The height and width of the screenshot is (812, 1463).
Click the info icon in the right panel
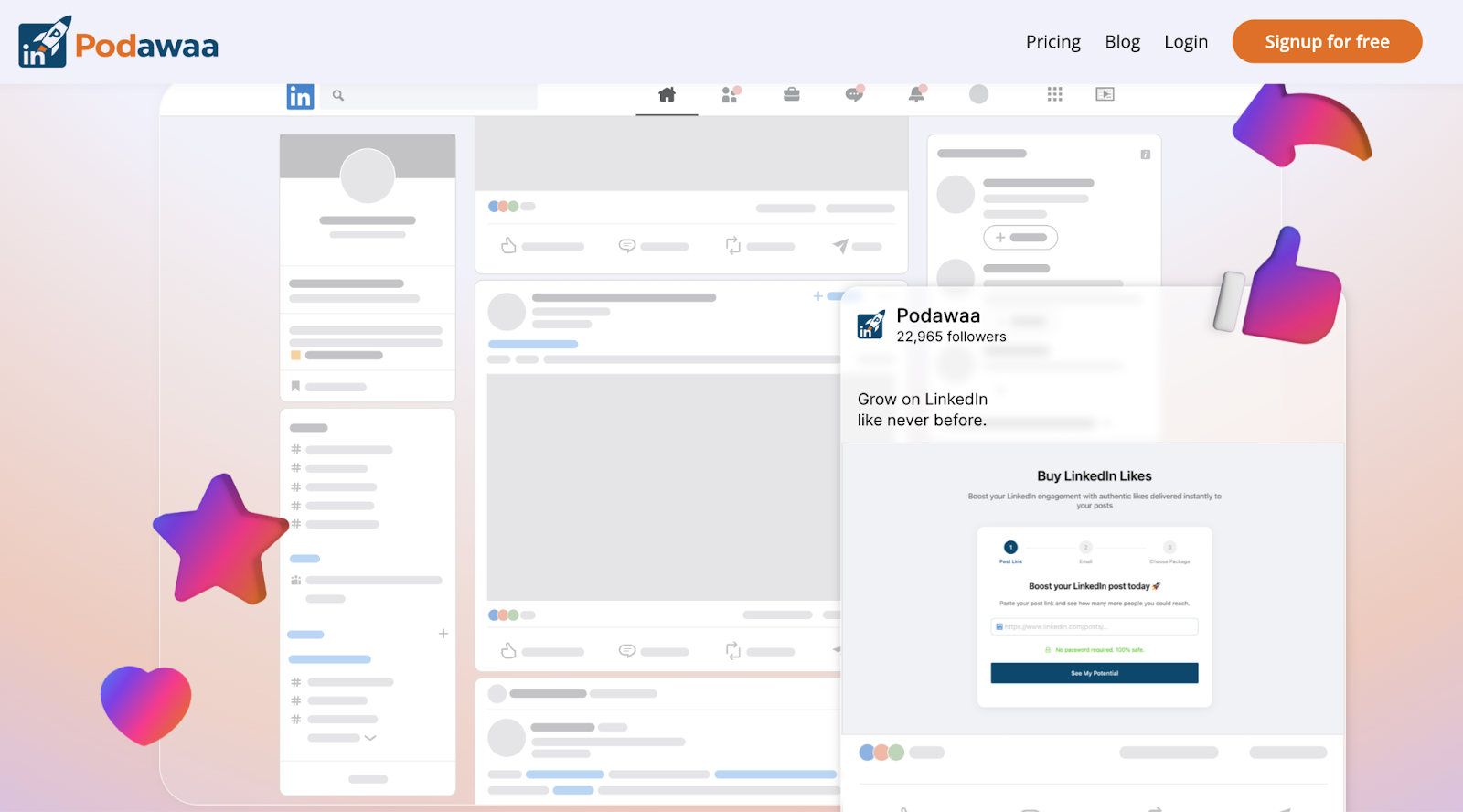pos(1145,155)
